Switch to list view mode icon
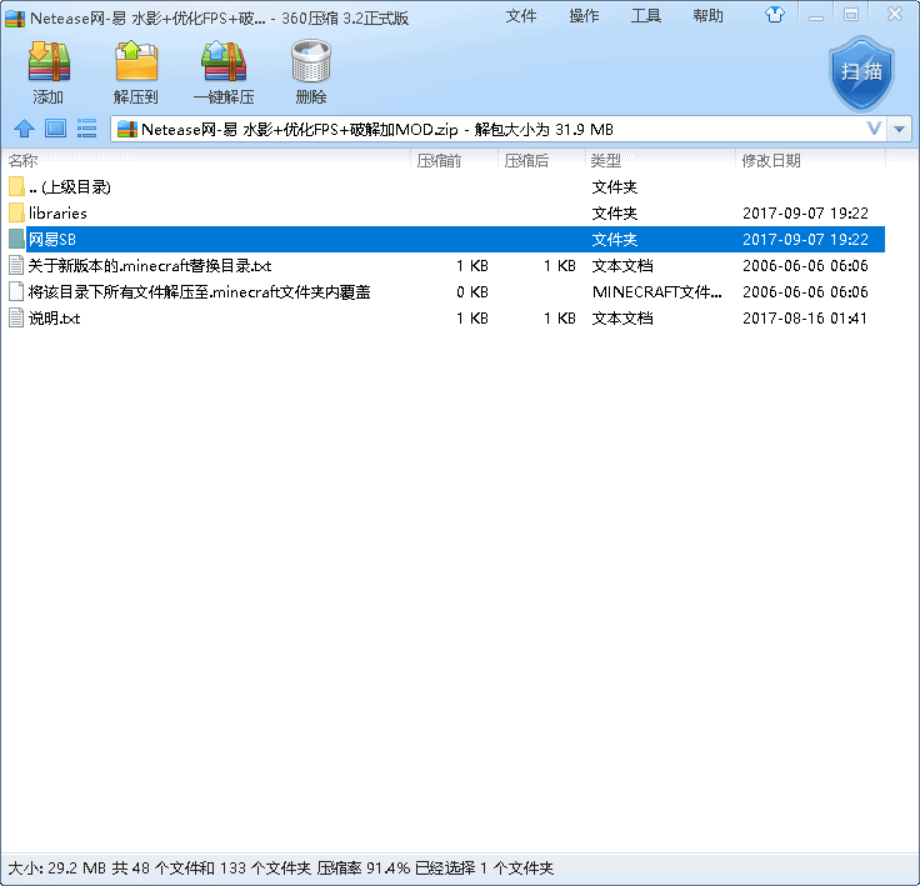 pos(86,128)
